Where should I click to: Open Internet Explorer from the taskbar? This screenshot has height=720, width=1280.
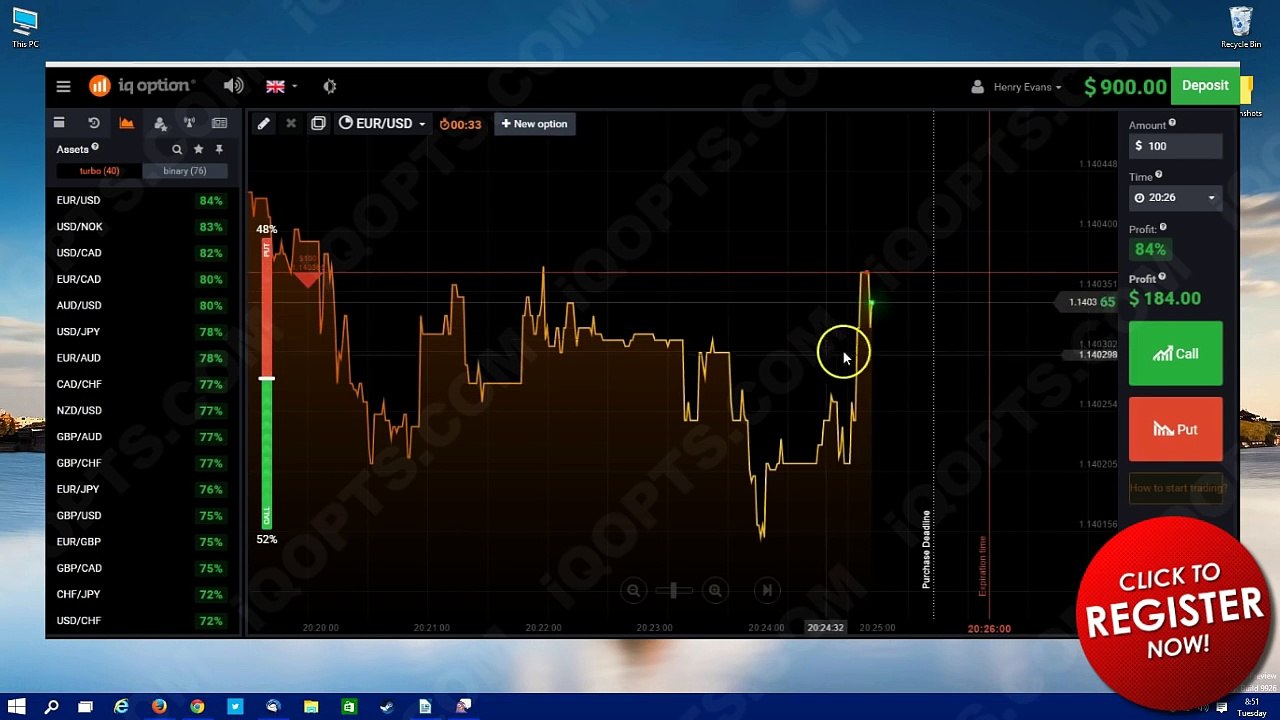[122, 707]
